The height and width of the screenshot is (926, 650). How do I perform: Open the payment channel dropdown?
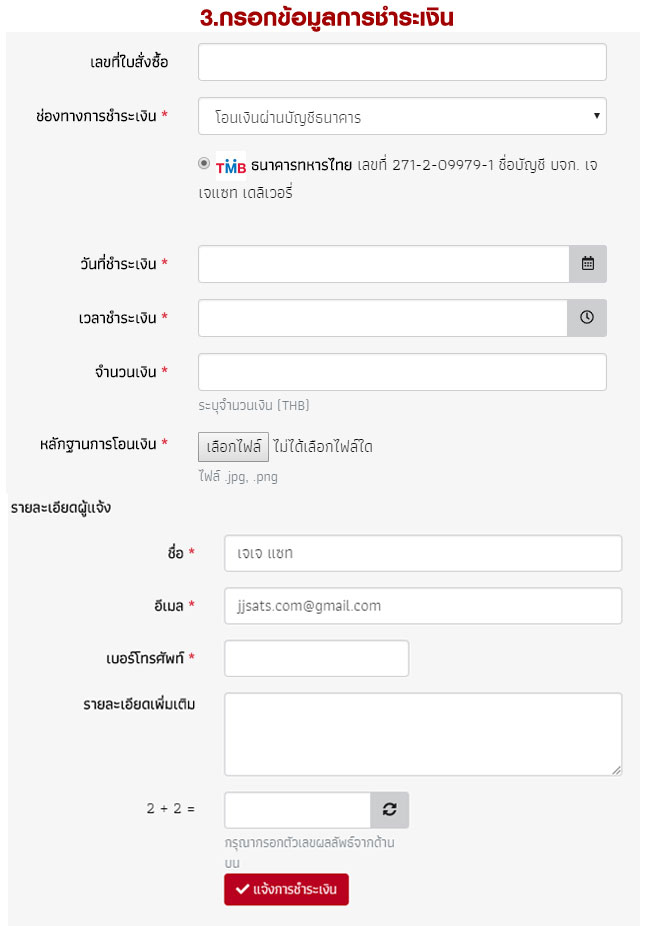tap(402, 117)
